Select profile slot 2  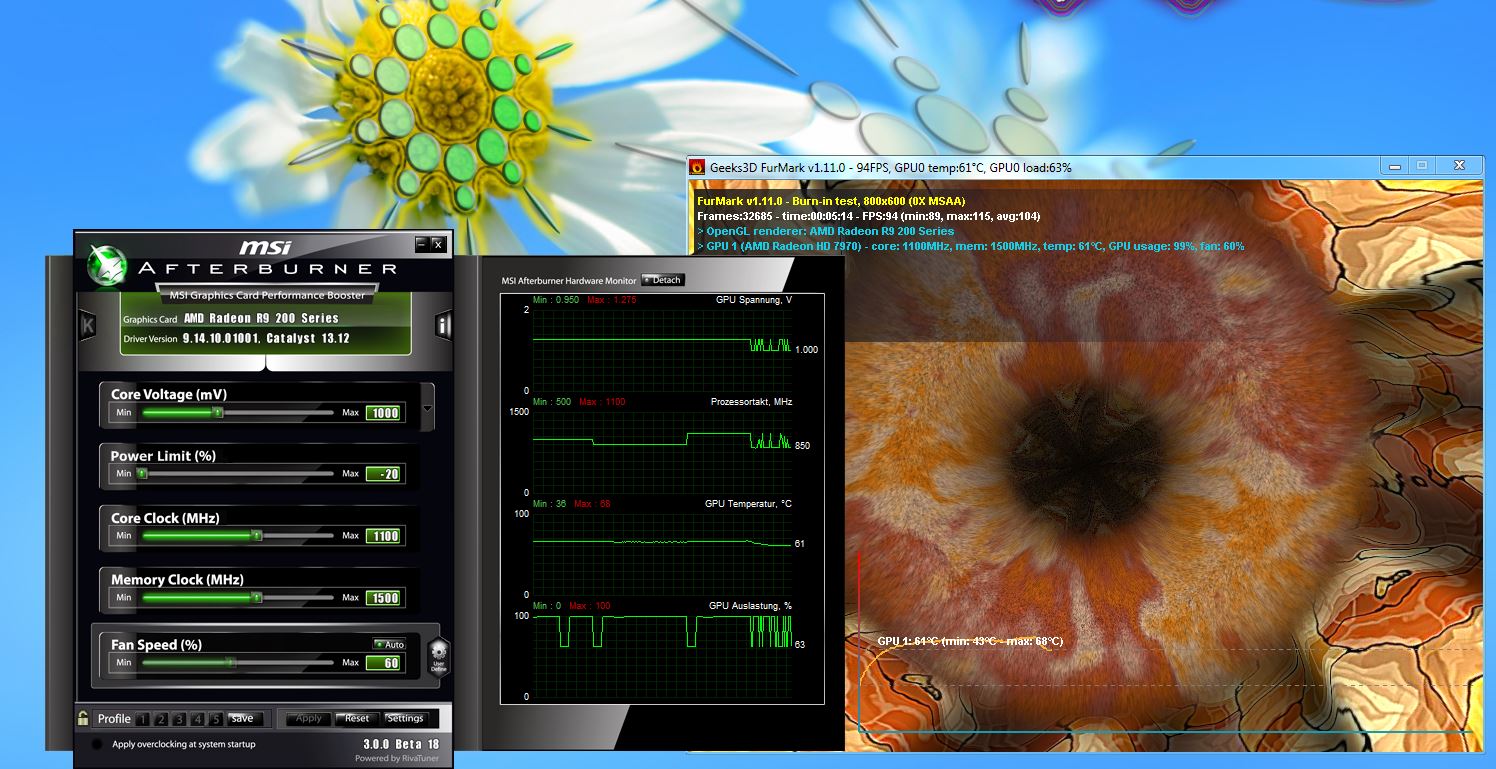(x=160, y=719)
